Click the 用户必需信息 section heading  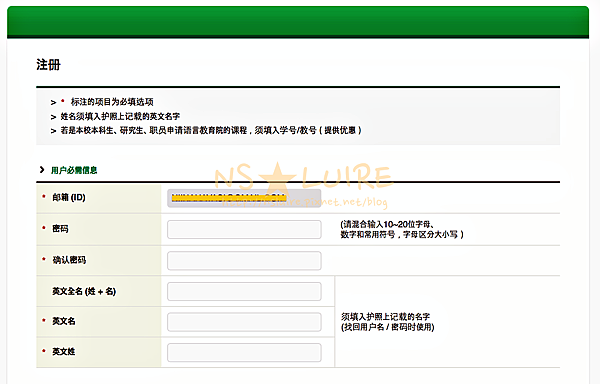[x=74, y=170]
